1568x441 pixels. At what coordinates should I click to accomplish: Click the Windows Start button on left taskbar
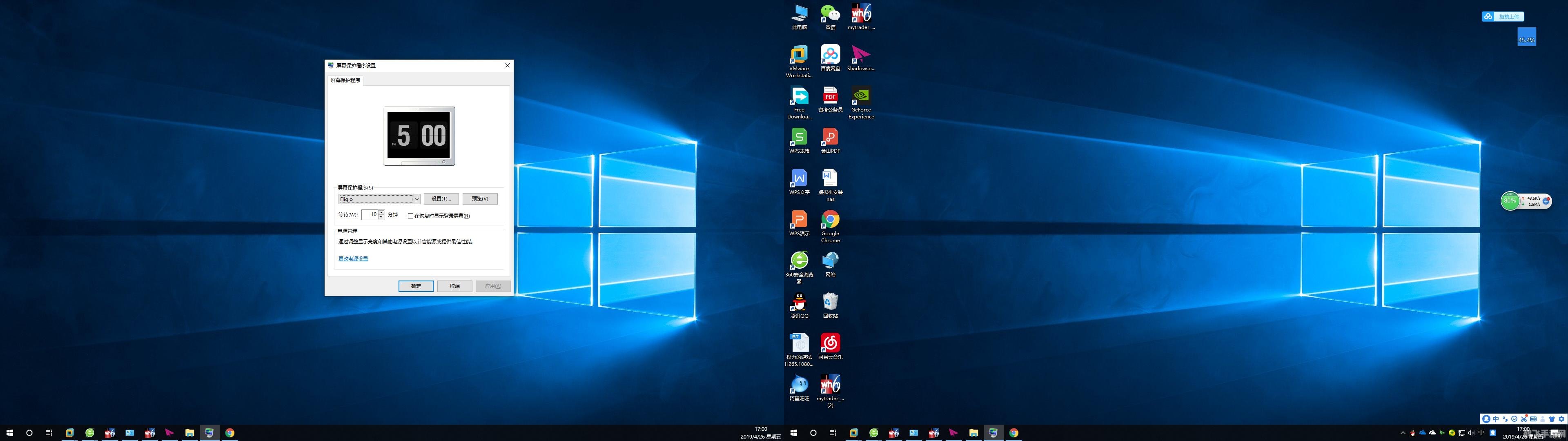[10, 433]
